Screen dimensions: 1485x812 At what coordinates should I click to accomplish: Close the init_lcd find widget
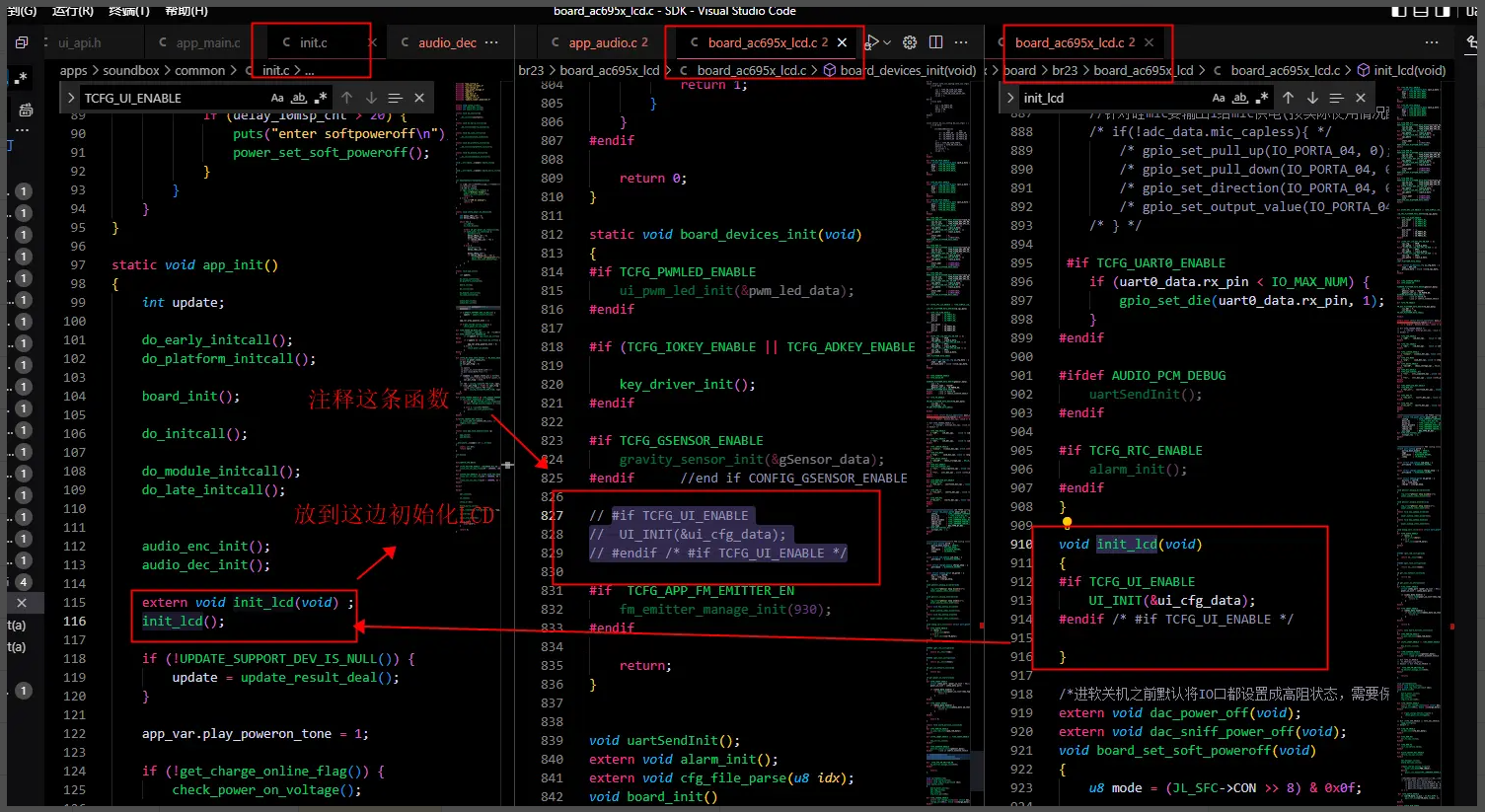click(x=1361, y=98)
